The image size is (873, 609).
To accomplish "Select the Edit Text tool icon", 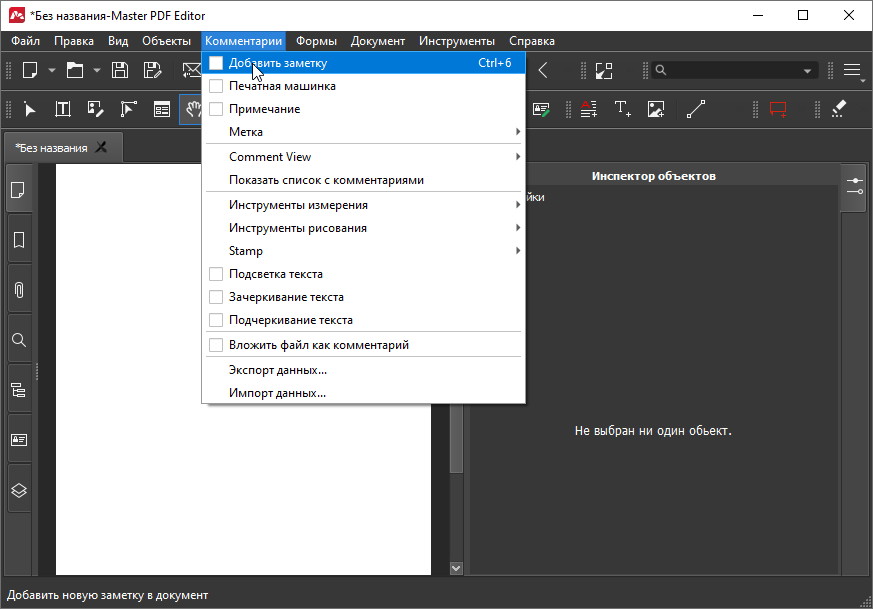I will 63,109.
